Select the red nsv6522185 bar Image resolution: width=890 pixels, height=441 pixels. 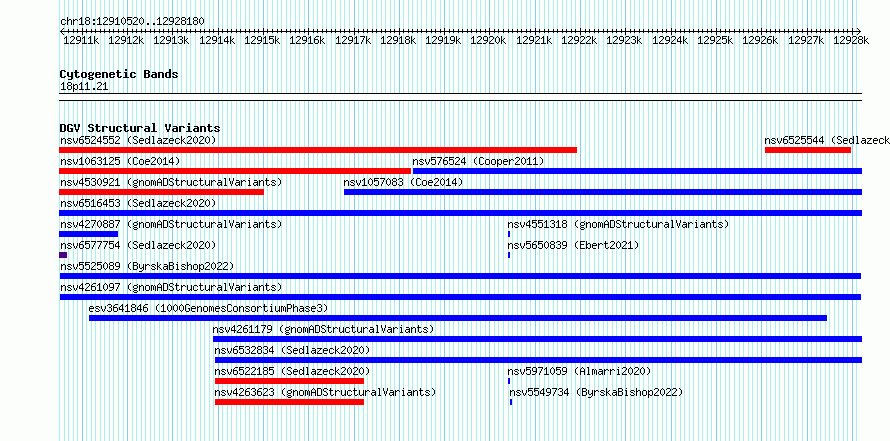289,381
